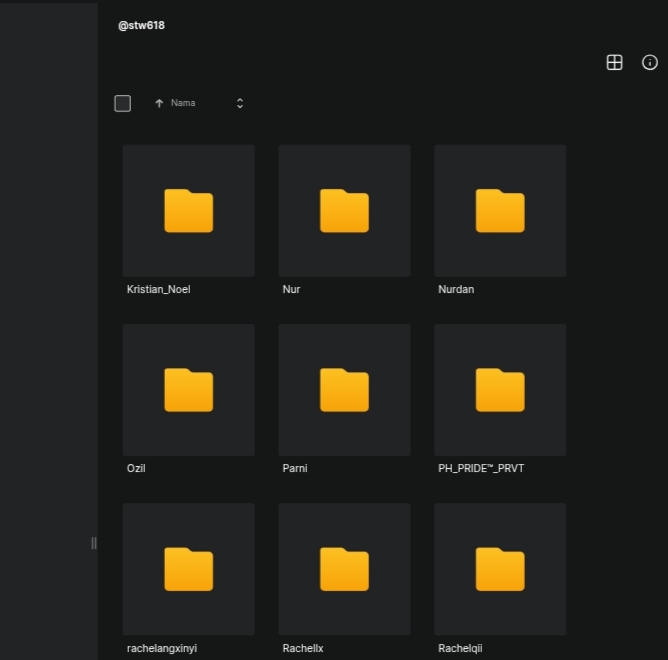Image resolution: width=668 pixels, height=660 pixels.
Task: Click the Nurdan folder name
Action: pos(456,289)
